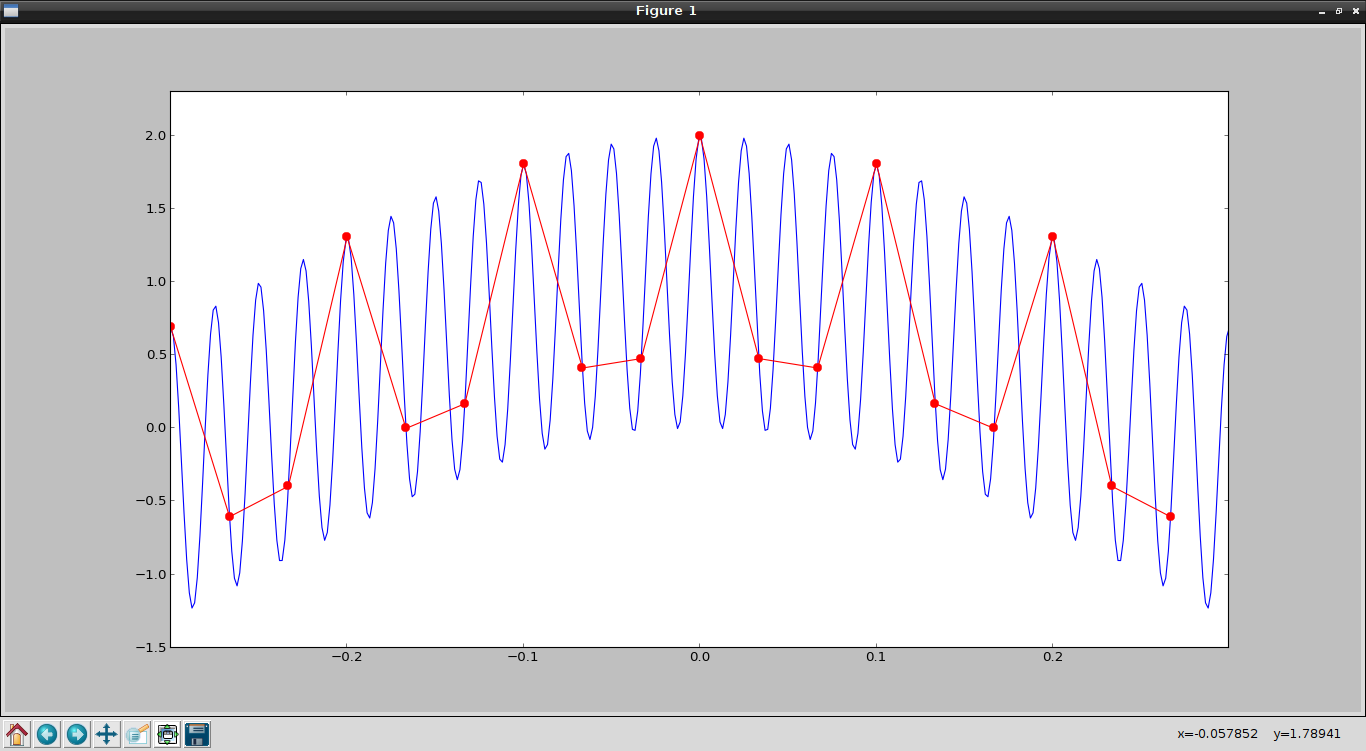Open the Configure subplots dialog

coord(167,734)
